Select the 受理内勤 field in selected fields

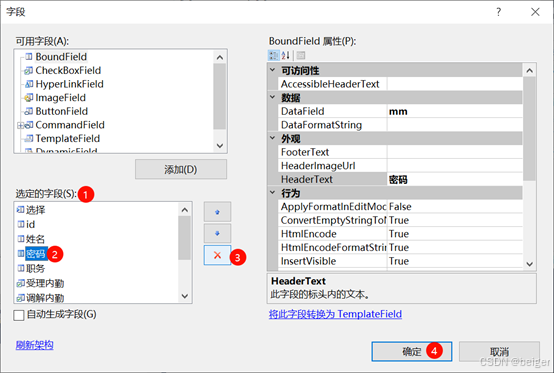pos(45,283)
